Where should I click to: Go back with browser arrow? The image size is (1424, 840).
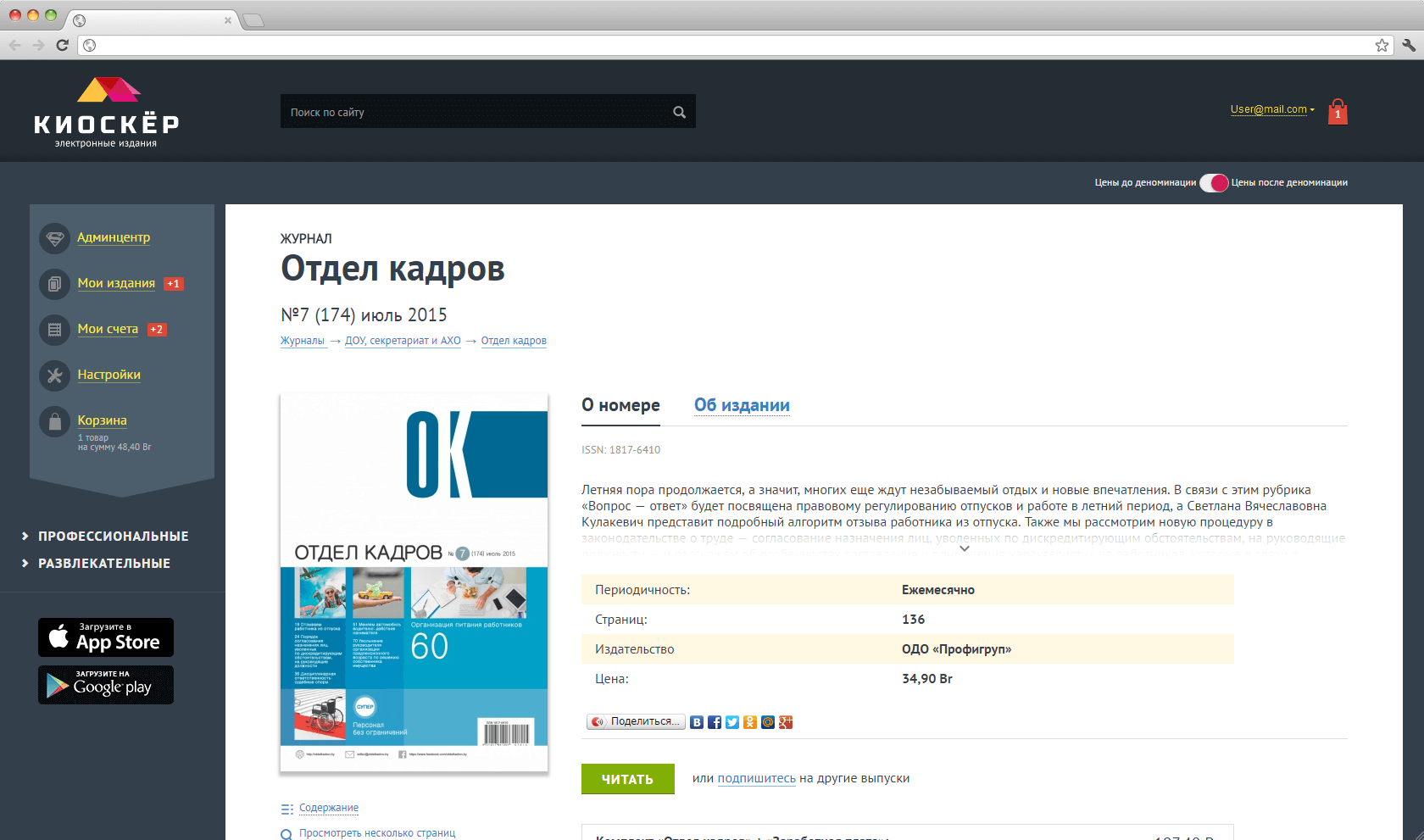pyautogui.click(x=14, y=45)
